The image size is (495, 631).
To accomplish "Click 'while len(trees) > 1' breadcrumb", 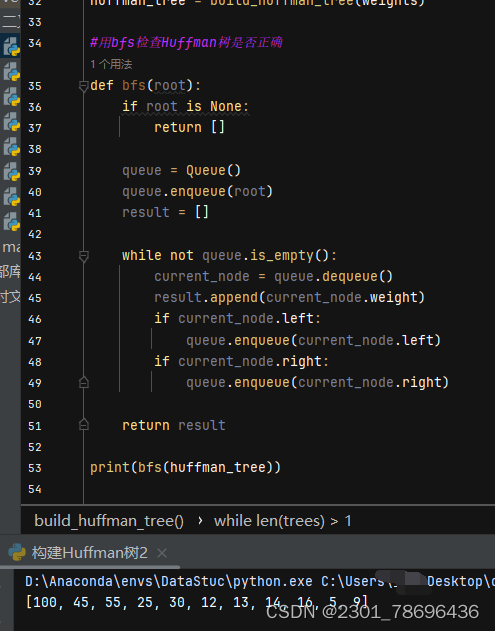I will (283, 521).
